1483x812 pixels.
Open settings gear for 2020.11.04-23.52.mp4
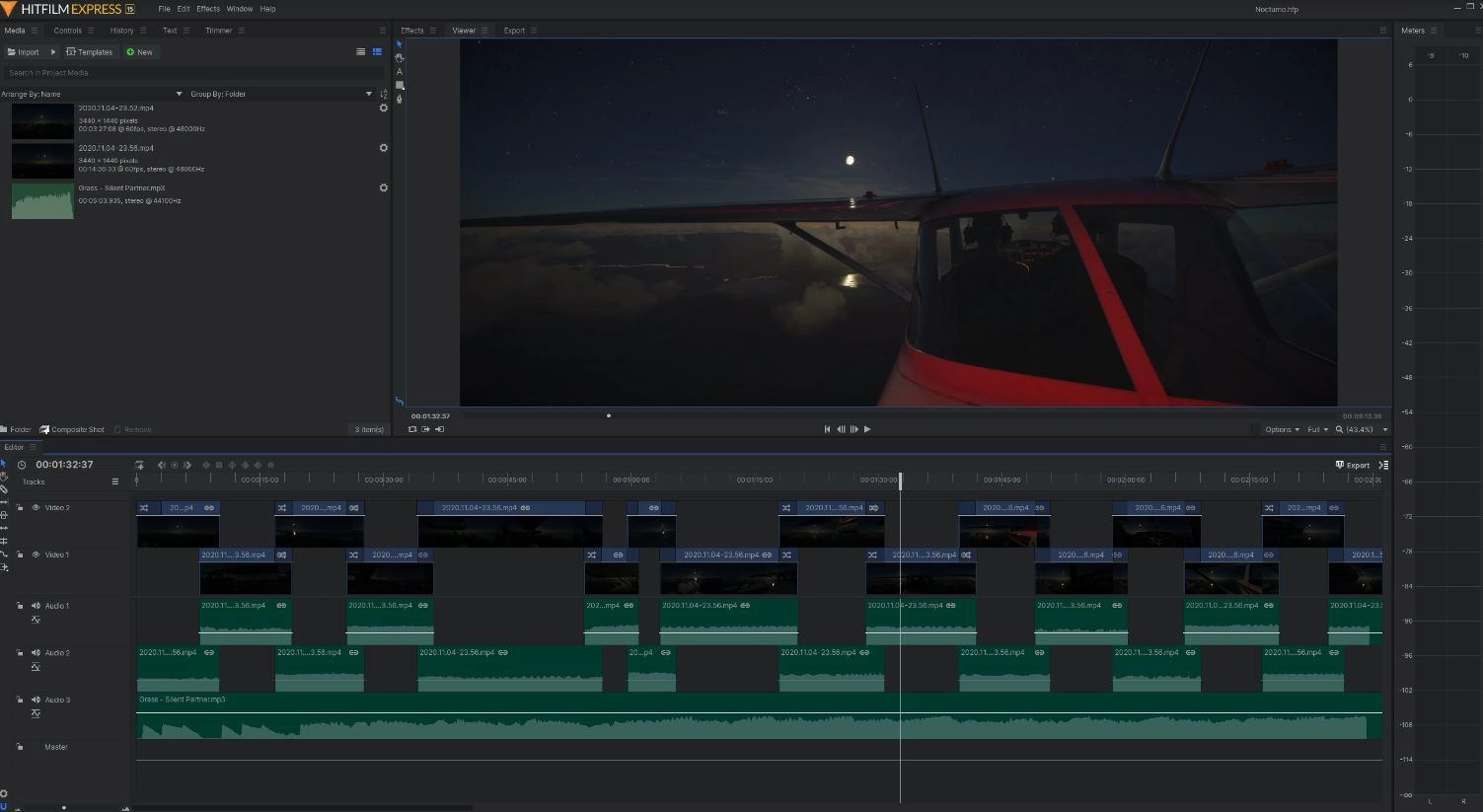coord(384,109)
